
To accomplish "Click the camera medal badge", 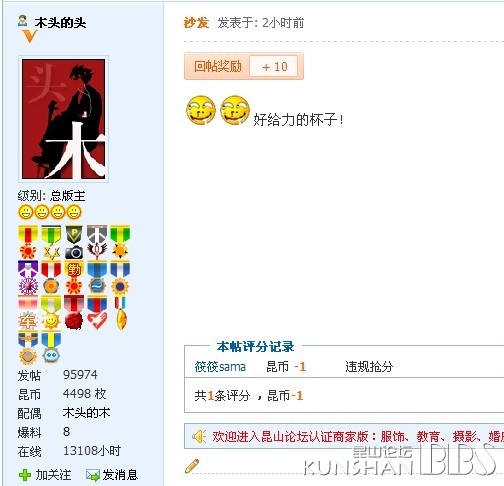I will 74,242.
